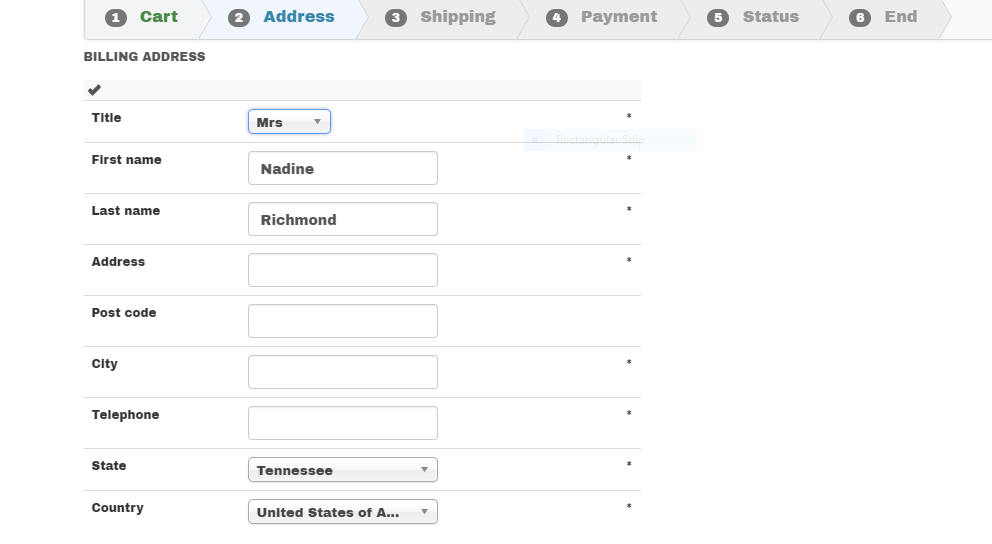
Task: Switch to the Address step tab
Action: click(298, 17)
